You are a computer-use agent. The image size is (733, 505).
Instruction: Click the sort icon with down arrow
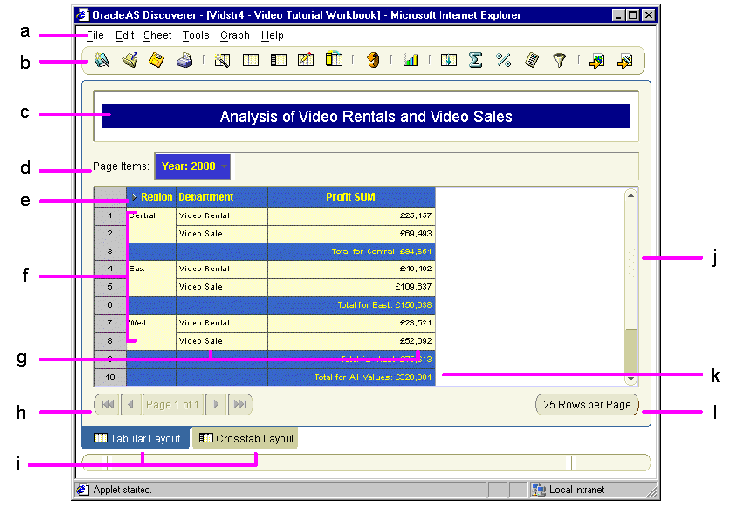(449, 60)
